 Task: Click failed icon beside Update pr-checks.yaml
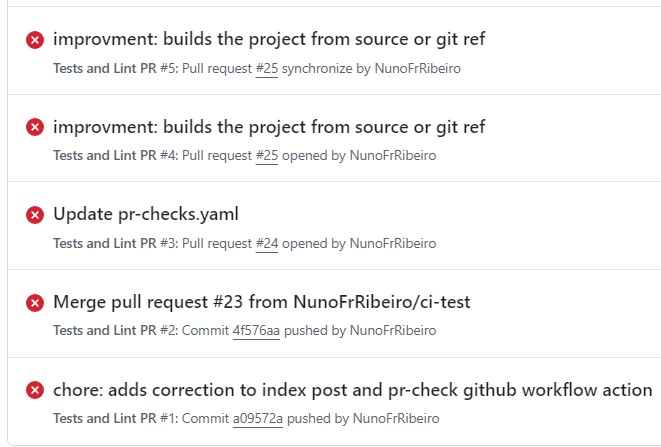pyautogui.click(x=35, y=214)
